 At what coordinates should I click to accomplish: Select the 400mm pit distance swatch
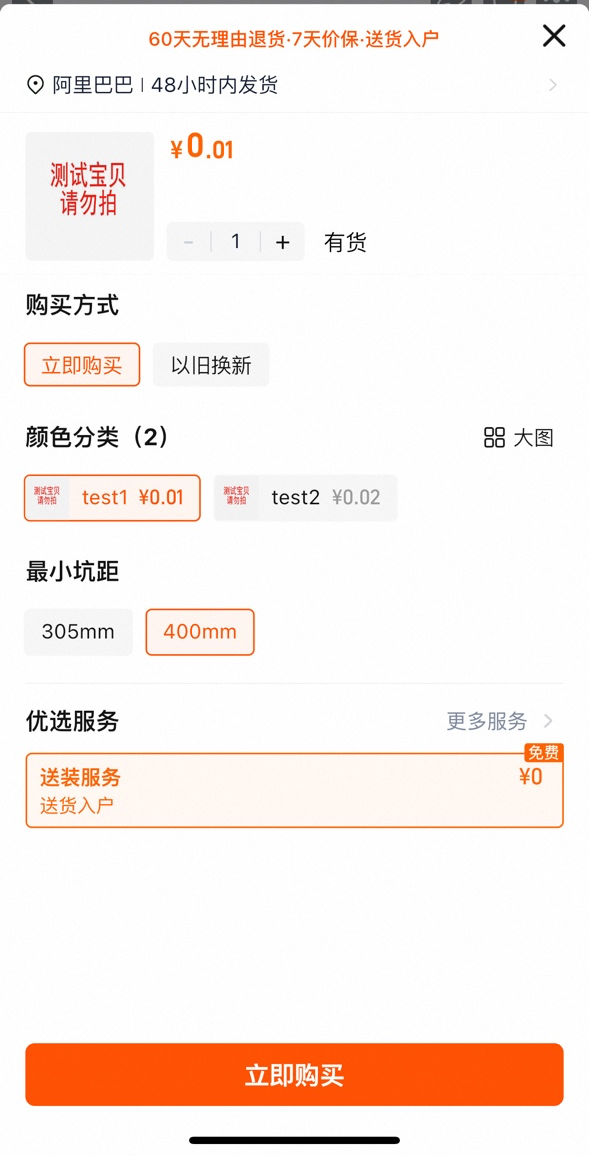(200, 631)
